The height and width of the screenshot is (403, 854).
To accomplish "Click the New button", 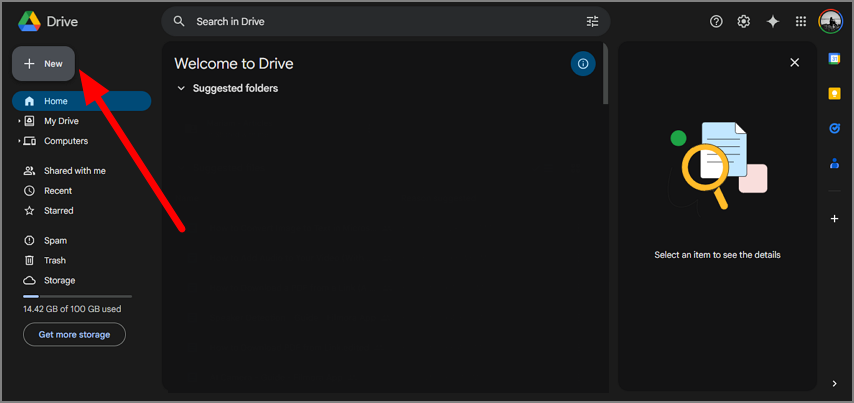I will 43,64.
